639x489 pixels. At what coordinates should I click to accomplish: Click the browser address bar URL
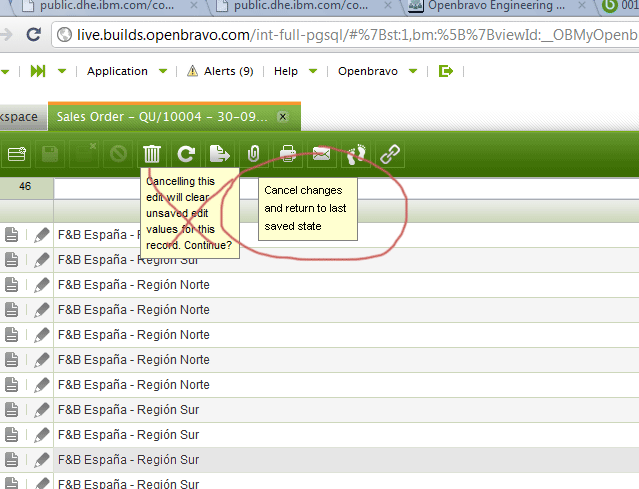pos(357,35)
